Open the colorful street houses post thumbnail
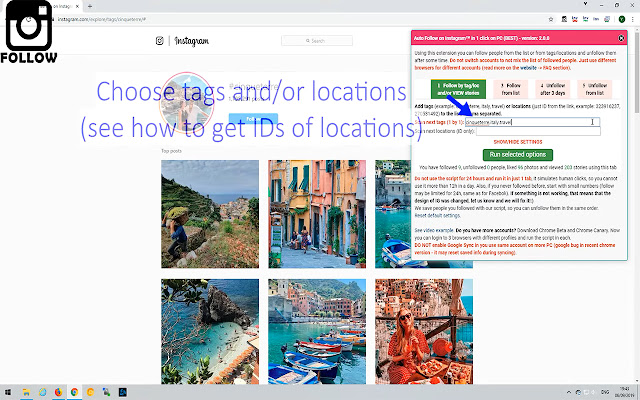The image size is (640, 400). pyautogui.click(x=317, y=214)
